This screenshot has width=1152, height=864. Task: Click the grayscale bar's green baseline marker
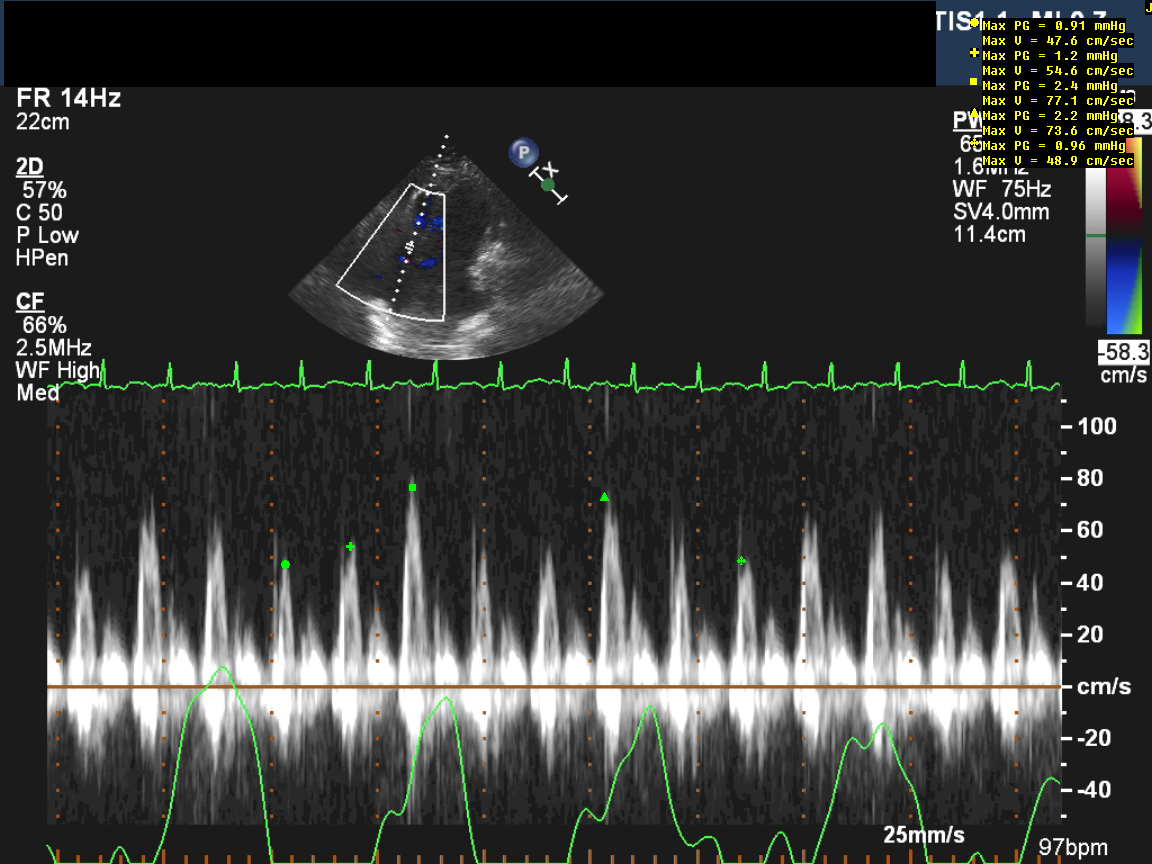1097,236
